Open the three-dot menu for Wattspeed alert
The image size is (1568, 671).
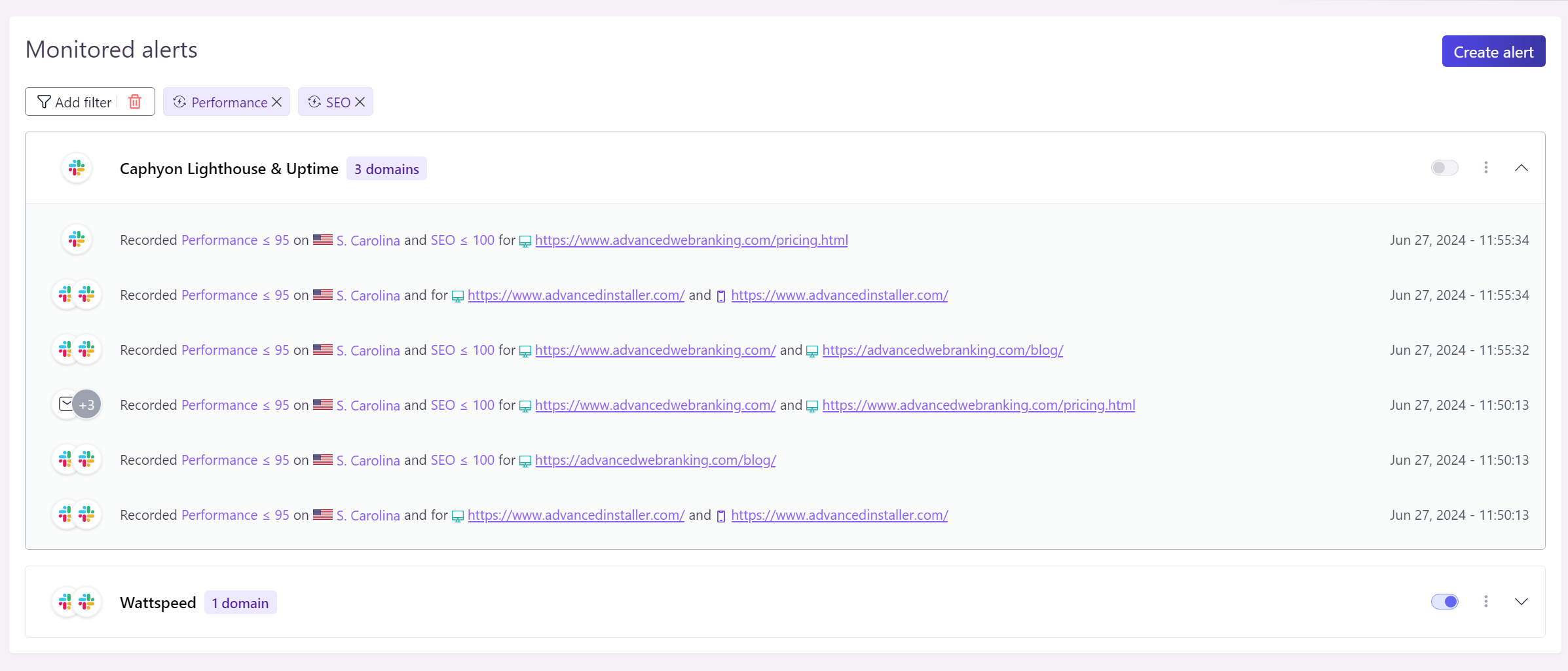click(x=1485, y=602)
